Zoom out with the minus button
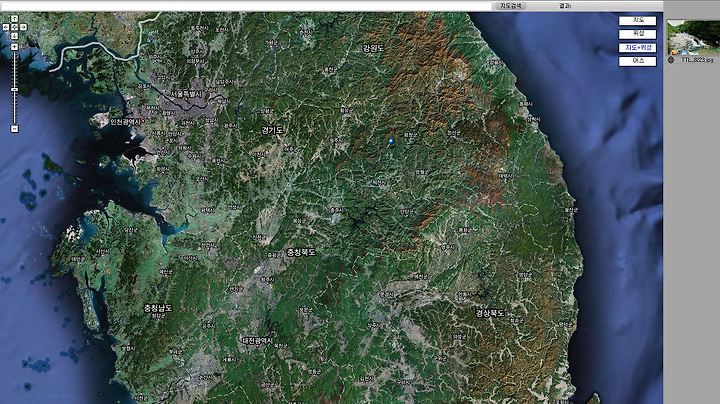 pyautogui.click(x=14, y=129)
